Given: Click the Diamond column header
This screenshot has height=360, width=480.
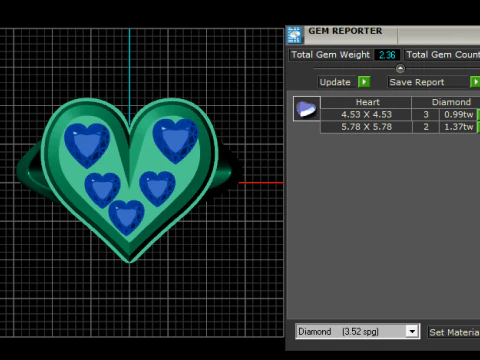Looking at the screenshot, I should click(x=451, y=102).
